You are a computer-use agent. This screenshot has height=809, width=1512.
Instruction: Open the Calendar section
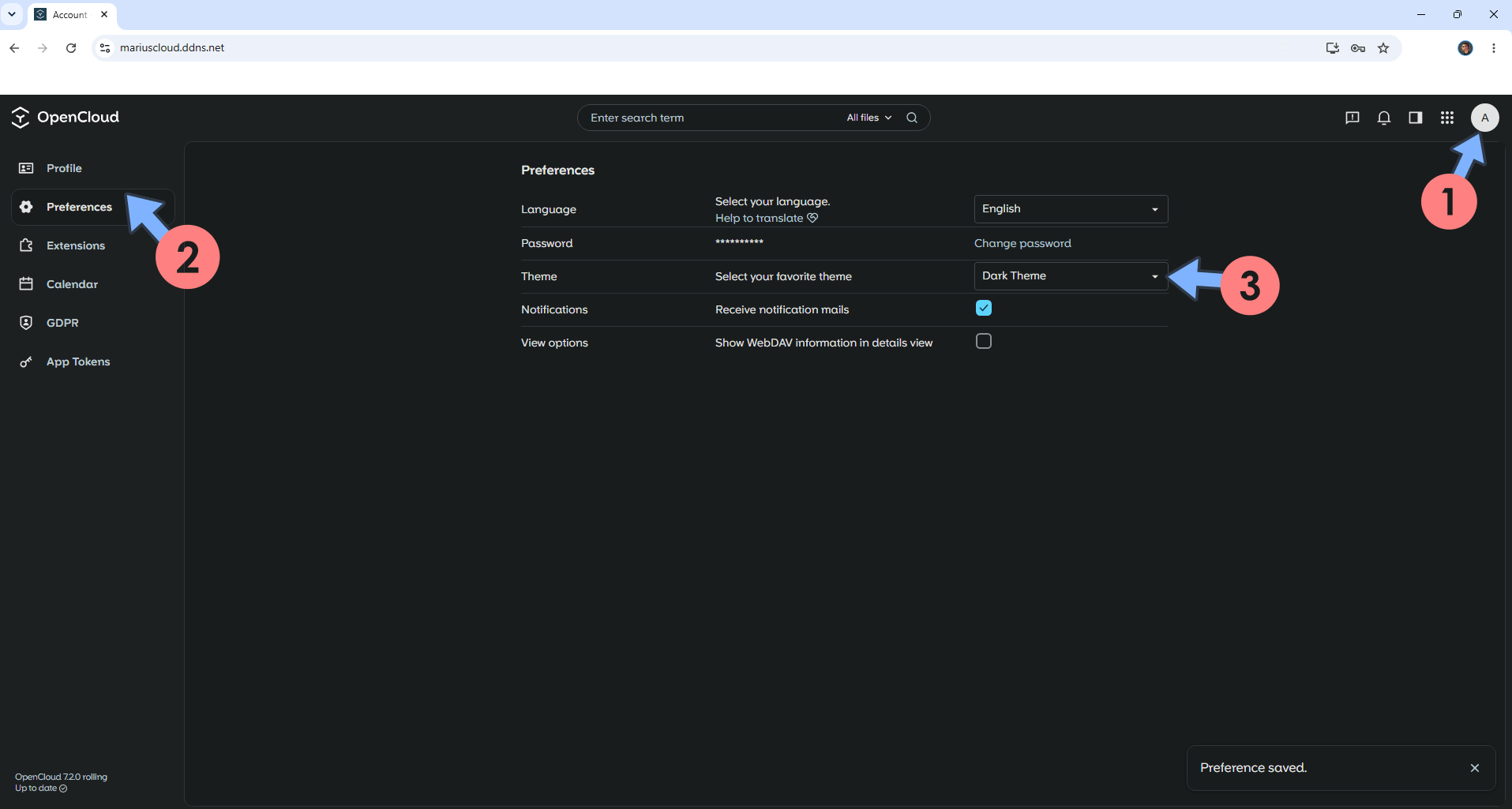93,284
